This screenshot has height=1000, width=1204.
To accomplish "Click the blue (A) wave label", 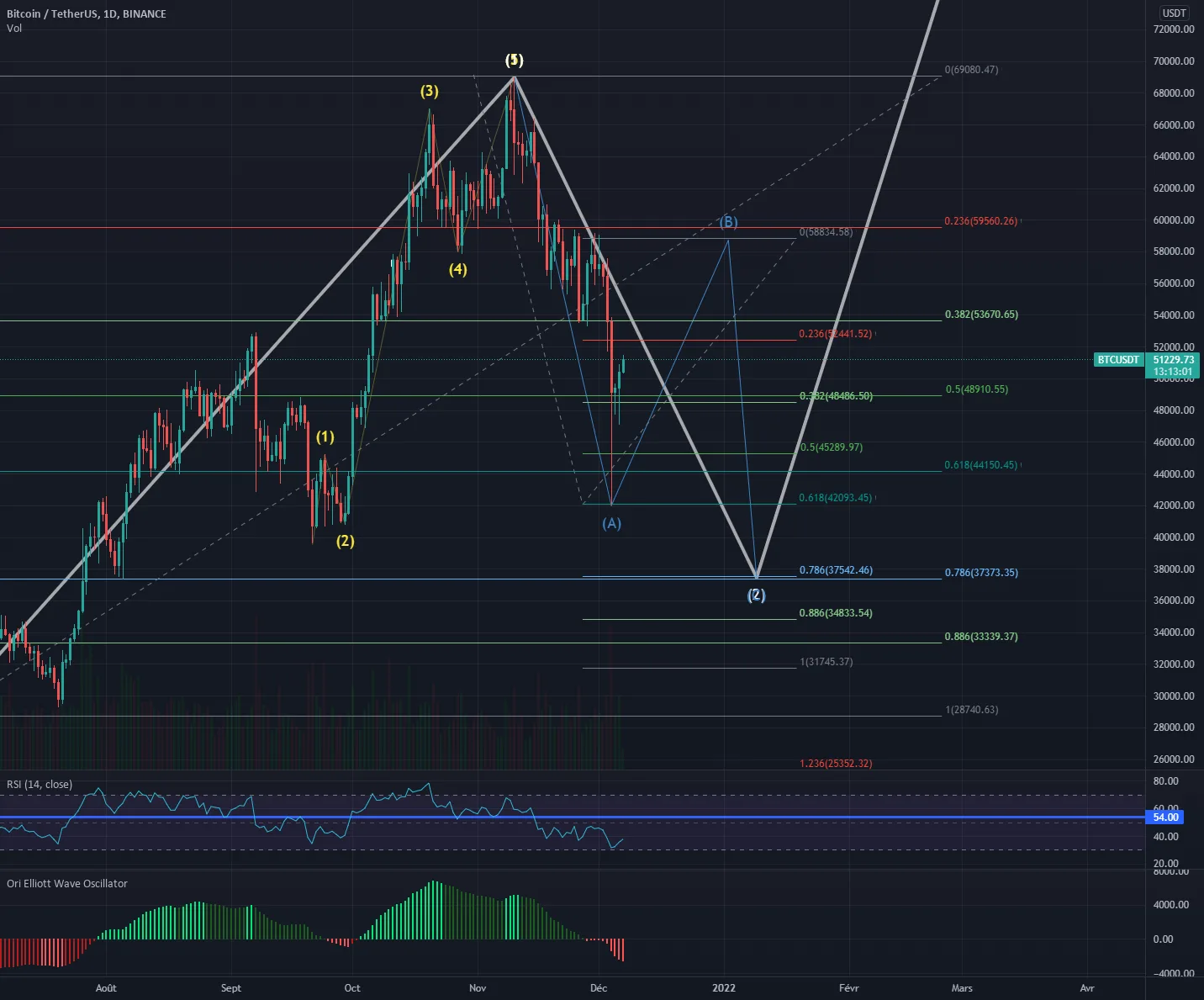I will coord(611,523).
